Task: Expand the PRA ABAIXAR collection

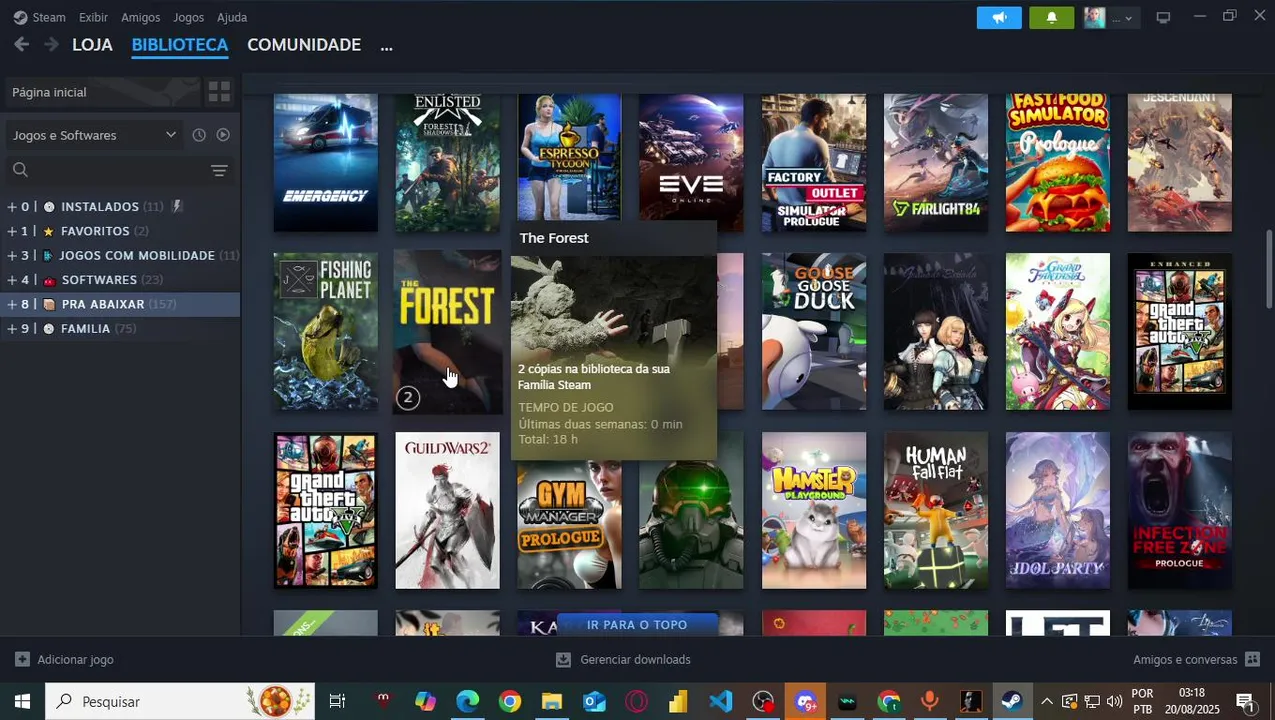Action: (12, 304)
